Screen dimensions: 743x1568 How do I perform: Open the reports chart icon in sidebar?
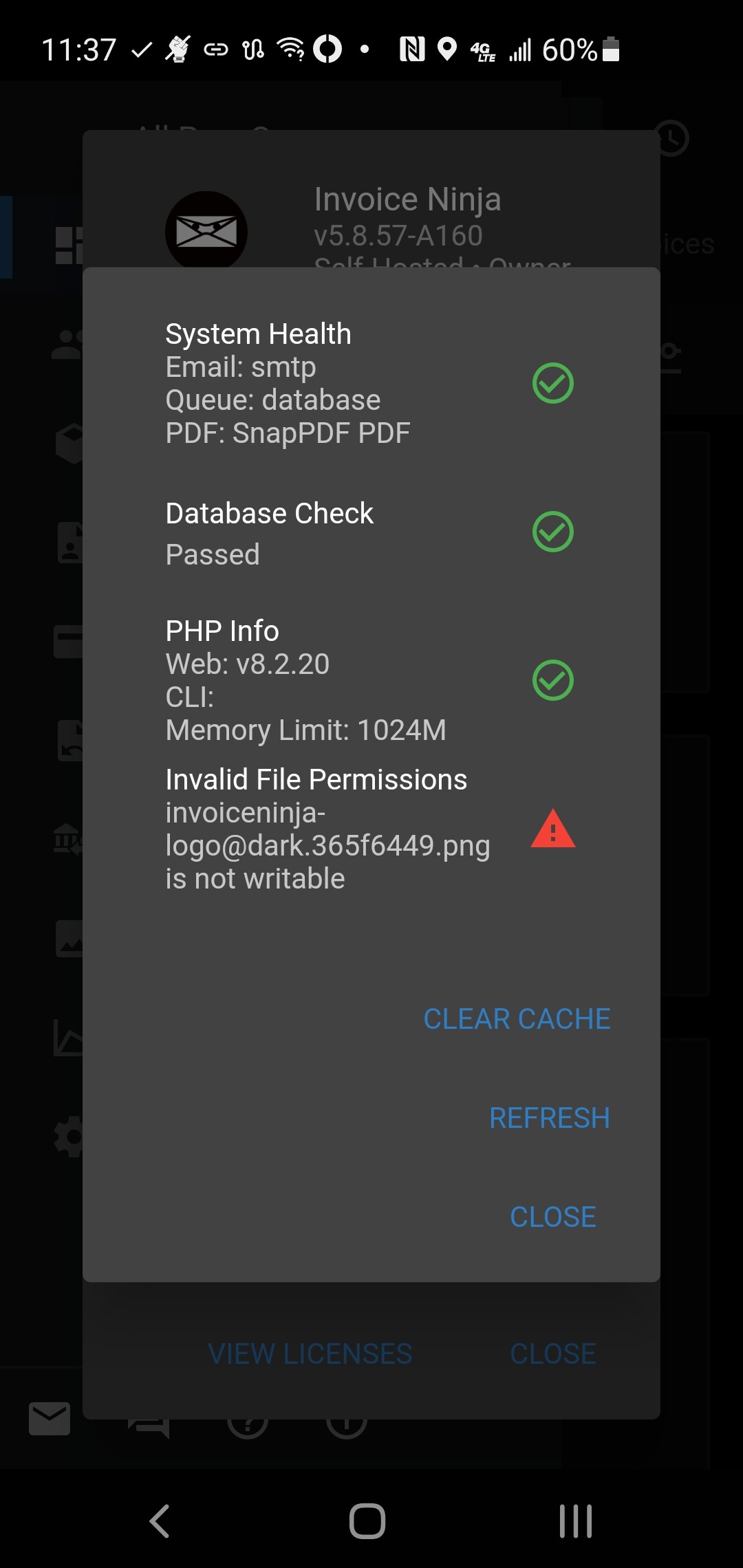click(68, 1038)
